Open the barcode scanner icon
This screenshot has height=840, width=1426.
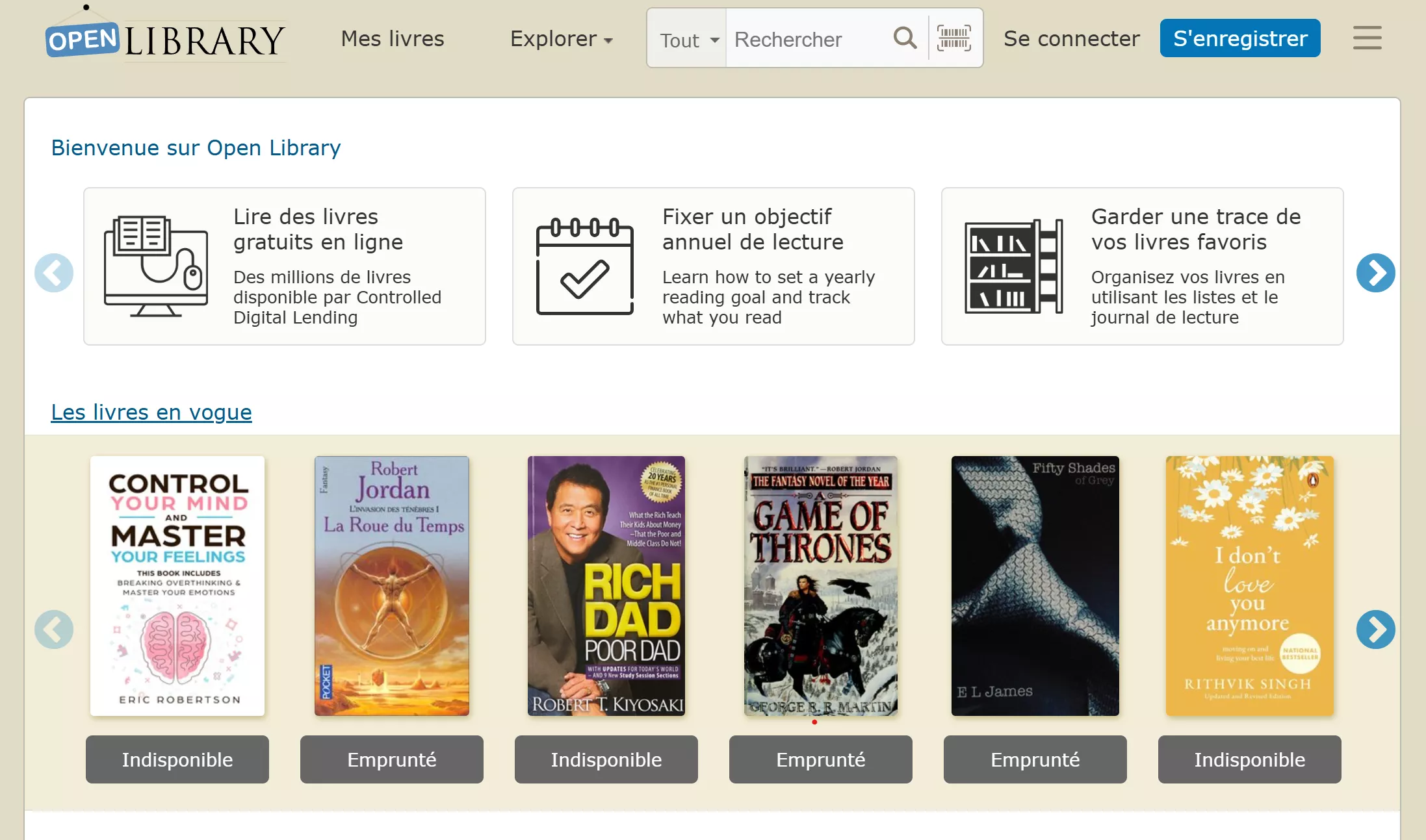953,38
